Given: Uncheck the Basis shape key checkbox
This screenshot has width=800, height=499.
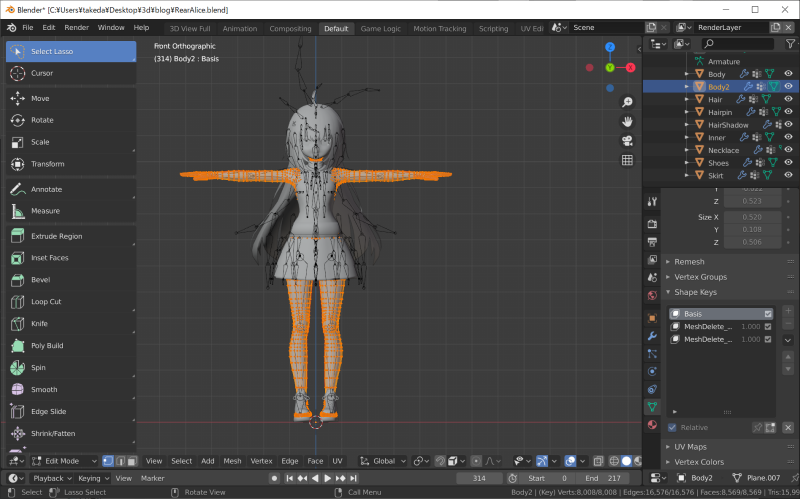Looking at the screenshot, I should coord(767,314).
